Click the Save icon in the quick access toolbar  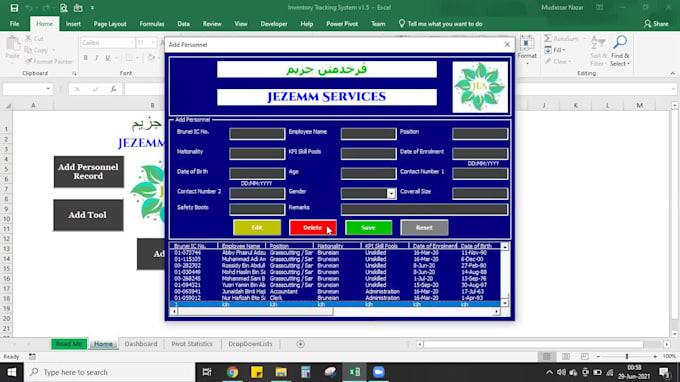click(14, 8)
